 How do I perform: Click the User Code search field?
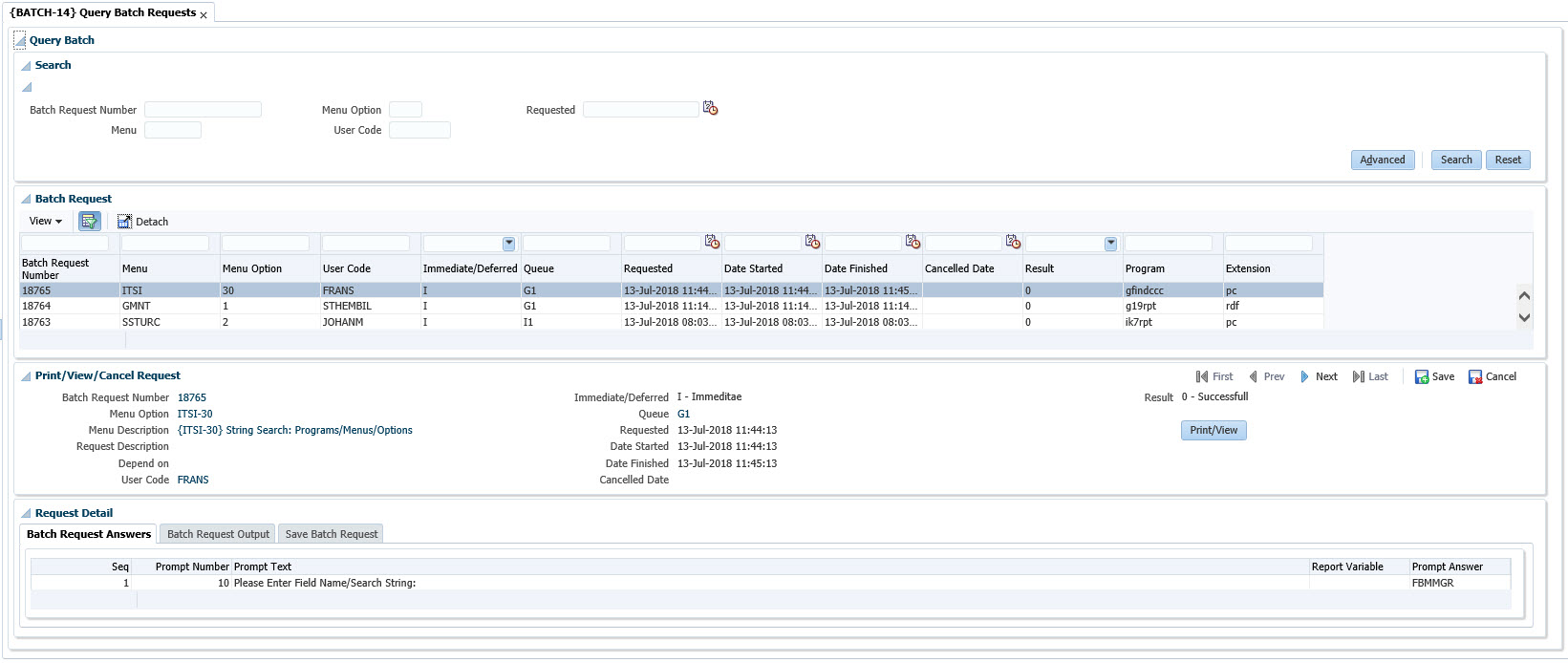419,130
